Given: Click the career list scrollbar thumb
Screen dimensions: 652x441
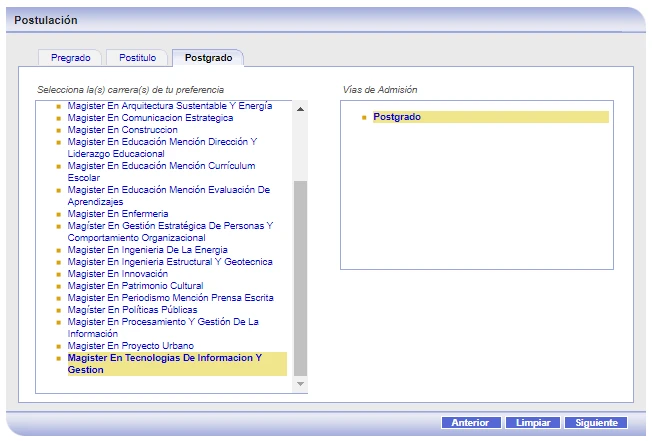Looking at the screenshot, I should [x=300, y=275].
